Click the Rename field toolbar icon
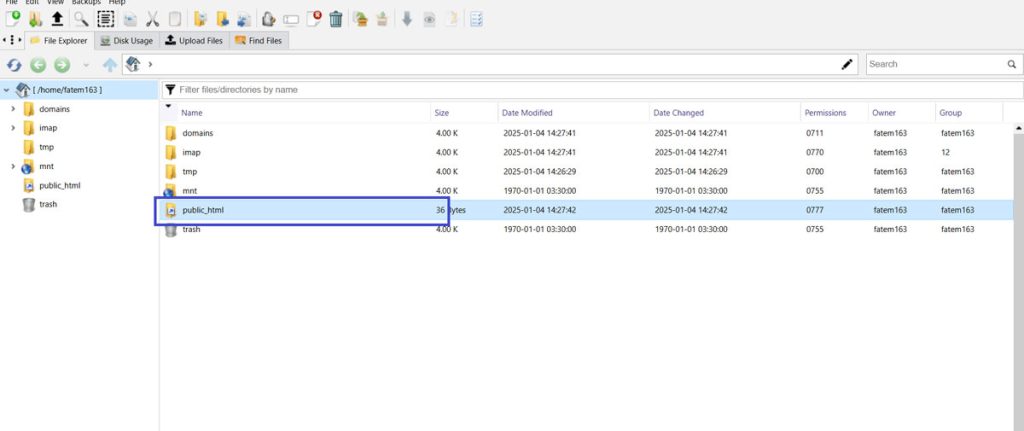The image size is (1024, 431). [291, 20]
